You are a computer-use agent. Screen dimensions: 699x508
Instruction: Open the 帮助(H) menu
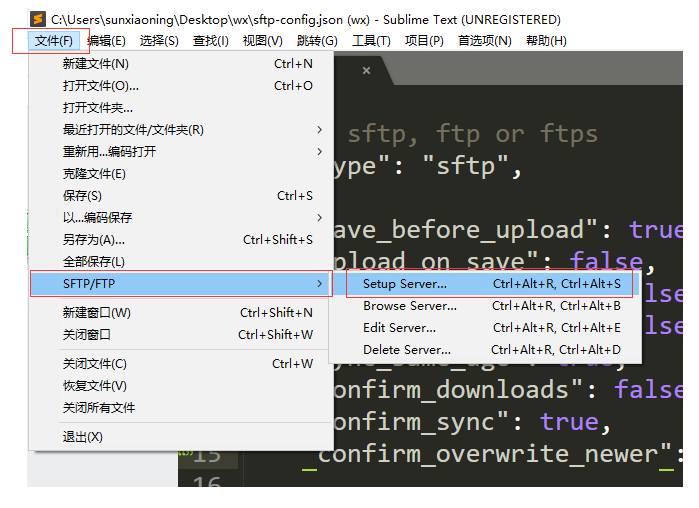[x=546, y=41]
